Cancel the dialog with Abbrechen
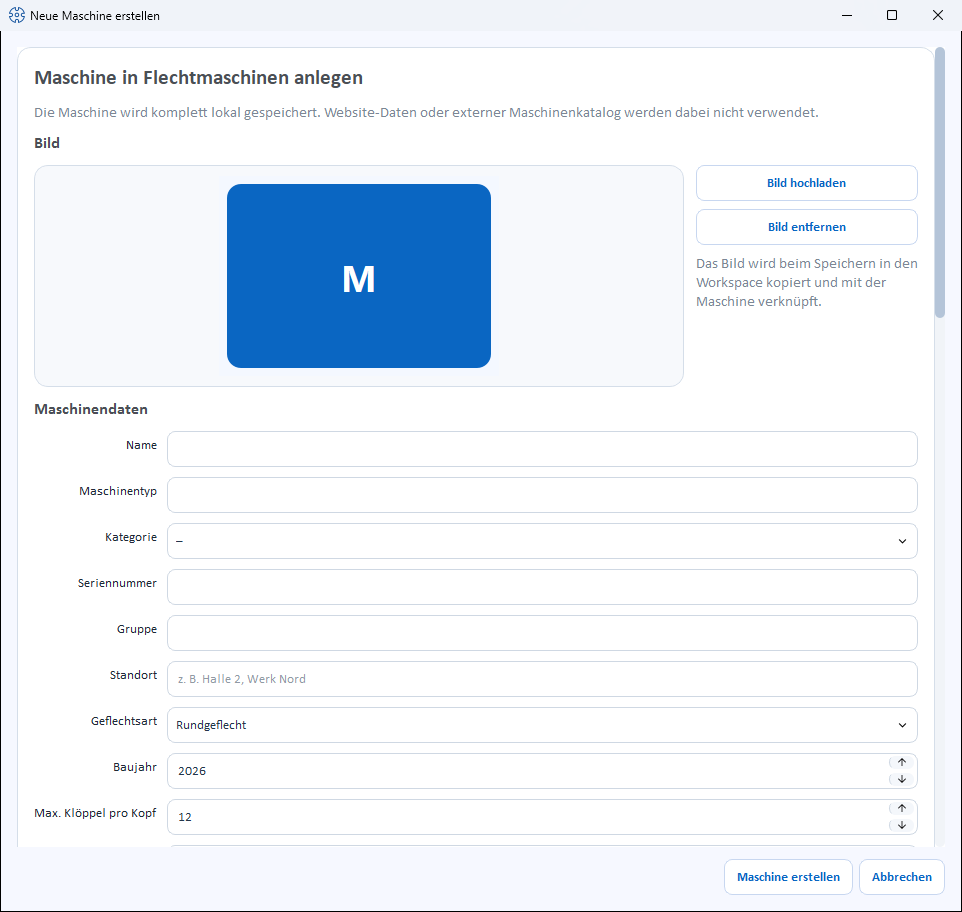Screen dimensions: 962x912 [x=902, y=877]
